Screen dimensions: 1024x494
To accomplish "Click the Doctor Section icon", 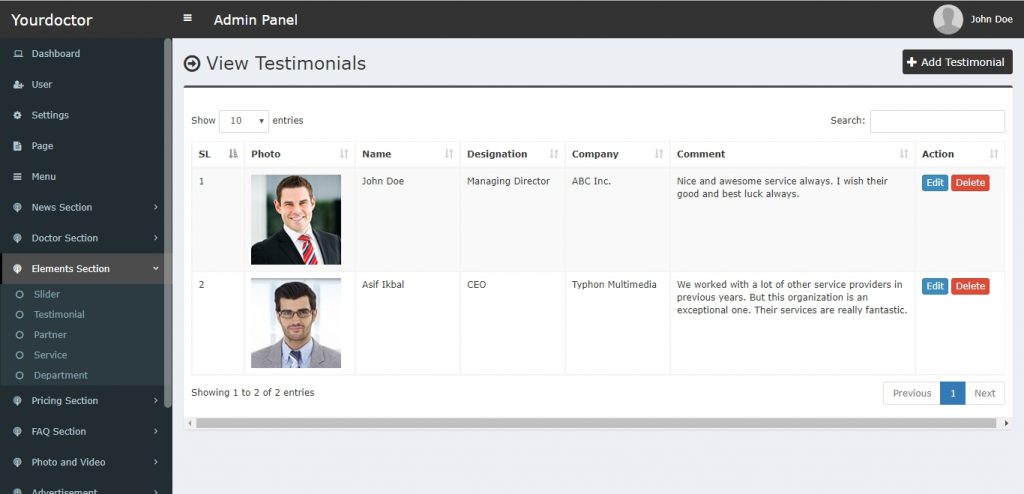I will (18, 238).
